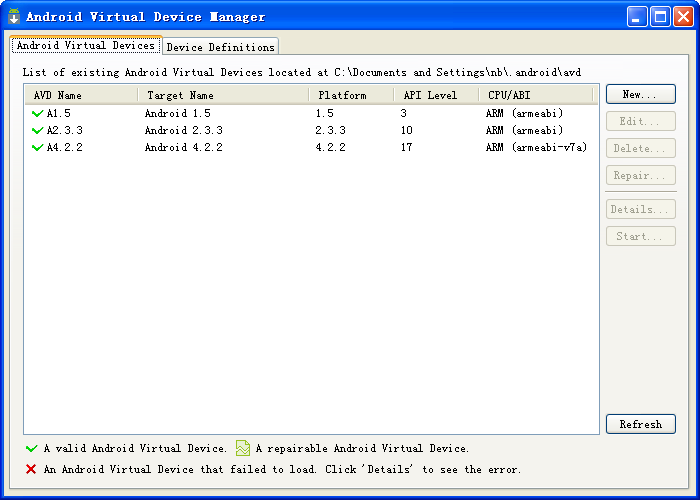The height and width of the screenshot is (500, 700).
Task: Switch to the Android Virtual Devices tab
Action: (x=86, y=46)
